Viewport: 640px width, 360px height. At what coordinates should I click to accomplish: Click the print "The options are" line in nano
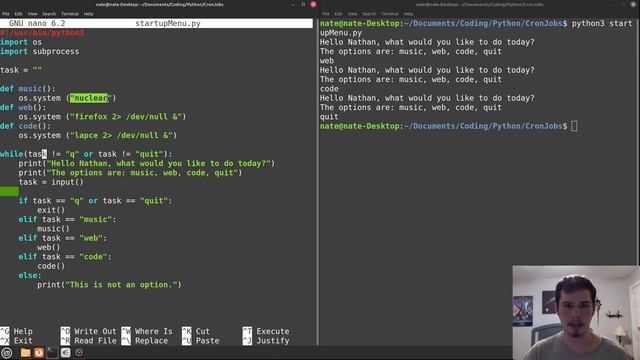pos(130,173)
